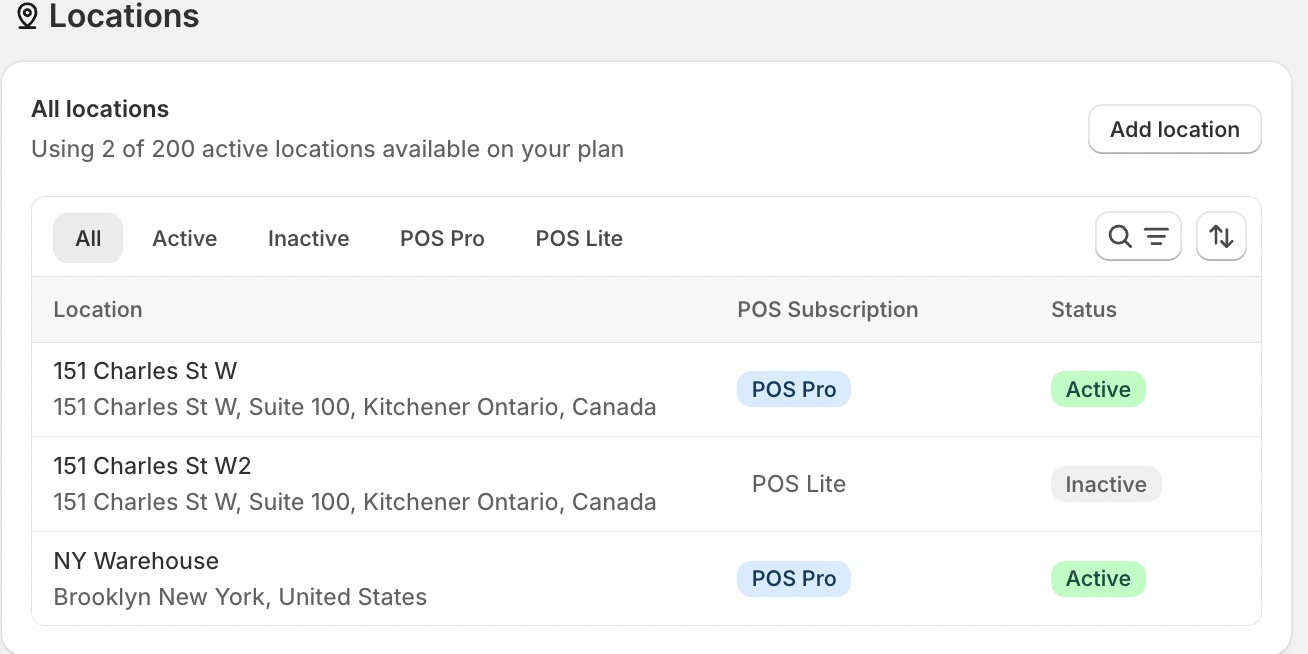Open the 151 Charles St W2 location

coord(152,466)
